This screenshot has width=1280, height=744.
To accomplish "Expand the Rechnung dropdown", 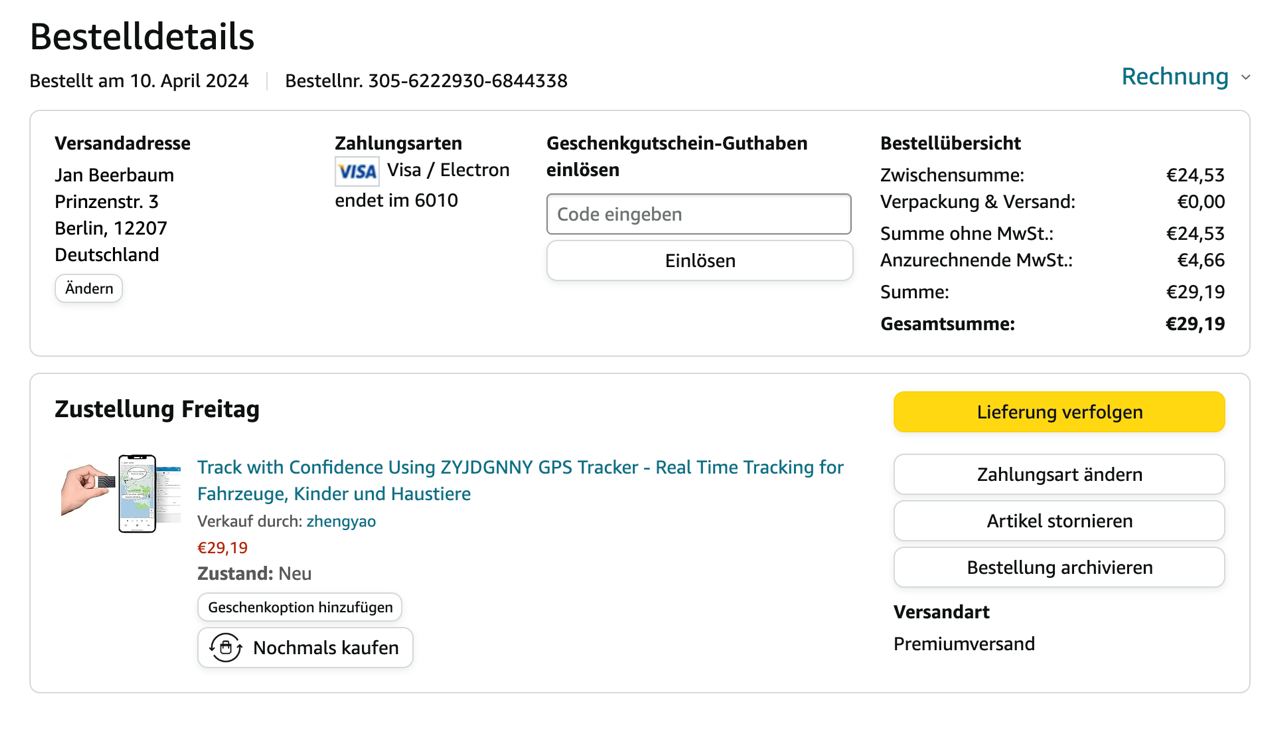I will [1174, 77].
